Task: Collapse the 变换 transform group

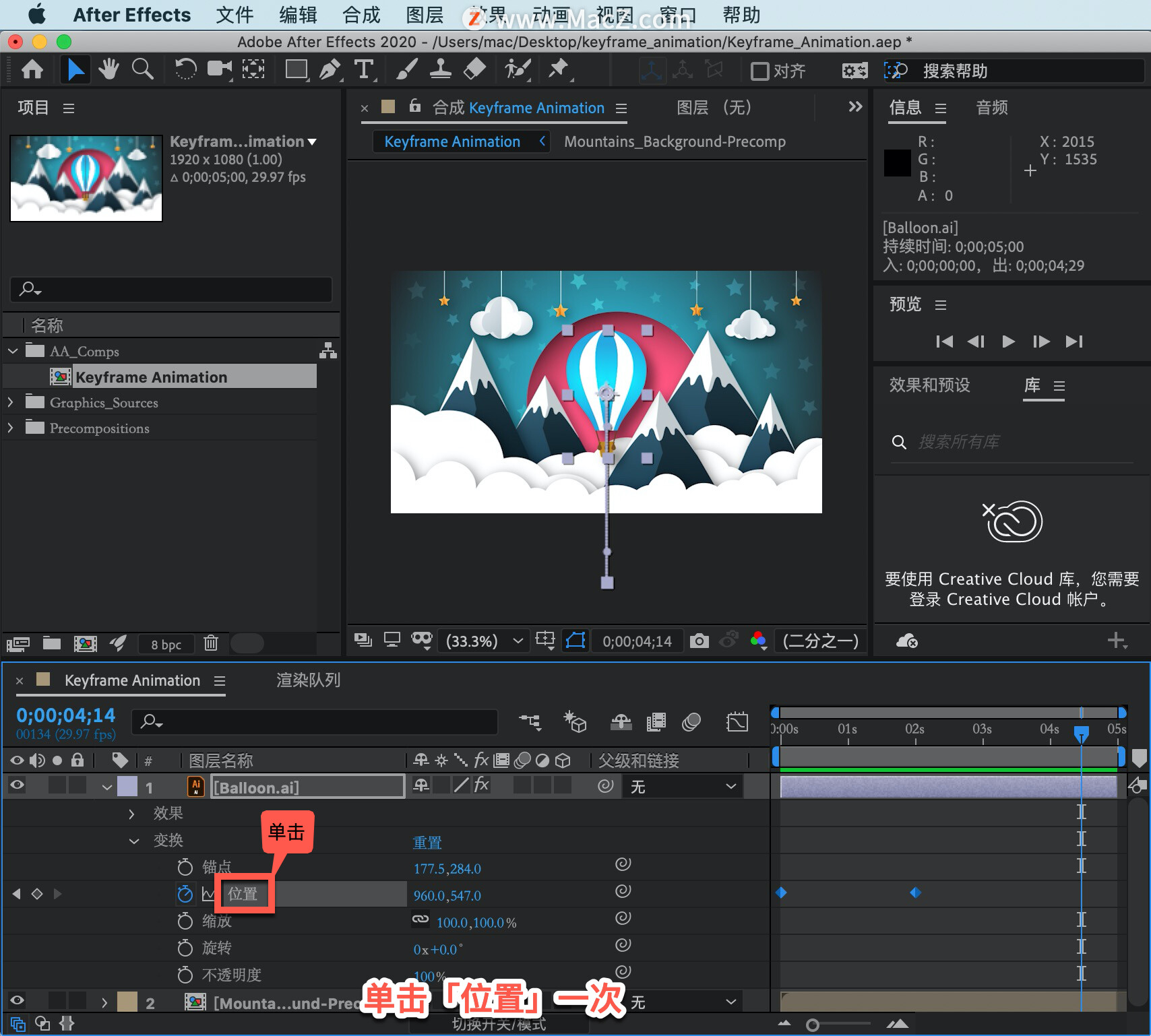Action: 134,841
